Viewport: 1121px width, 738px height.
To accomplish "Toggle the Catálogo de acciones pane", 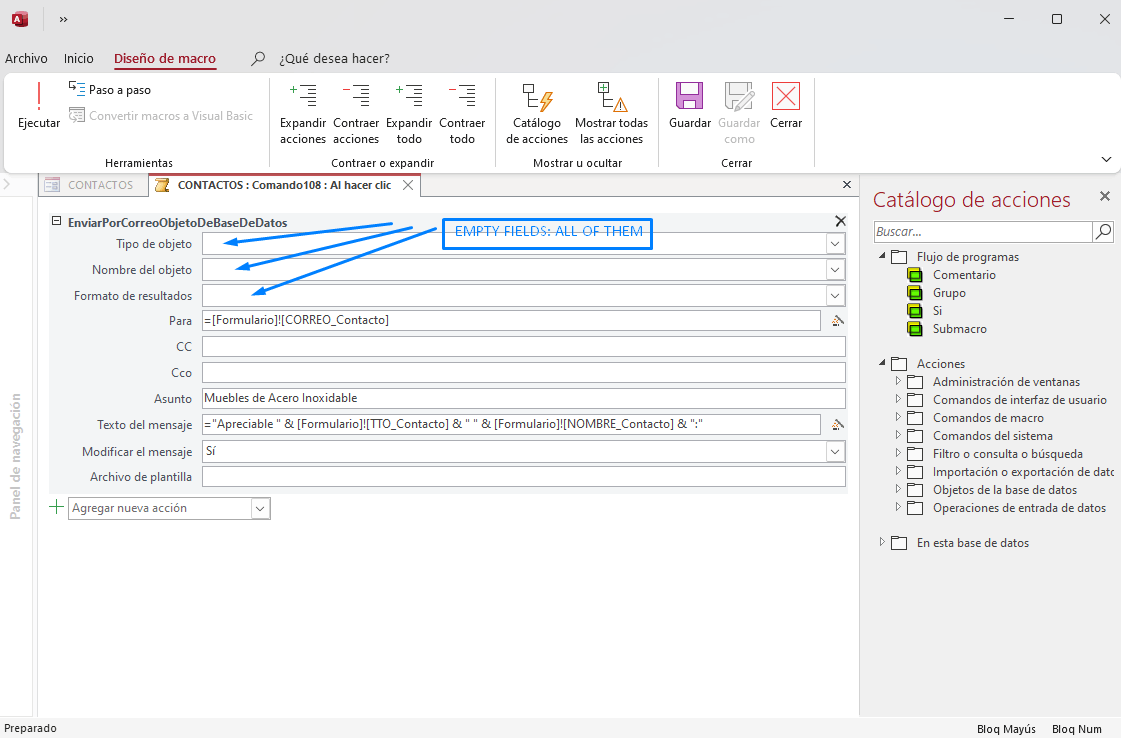I will point(537,113).
